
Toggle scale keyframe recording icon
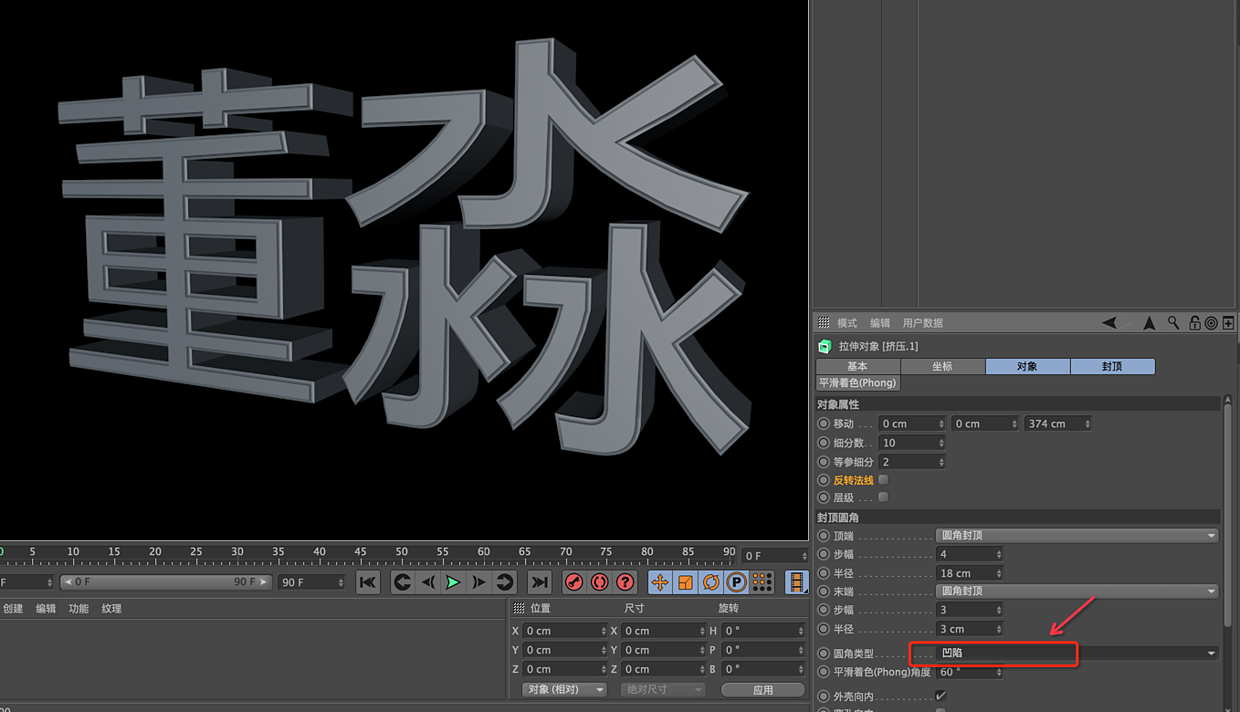pos(686,582)
